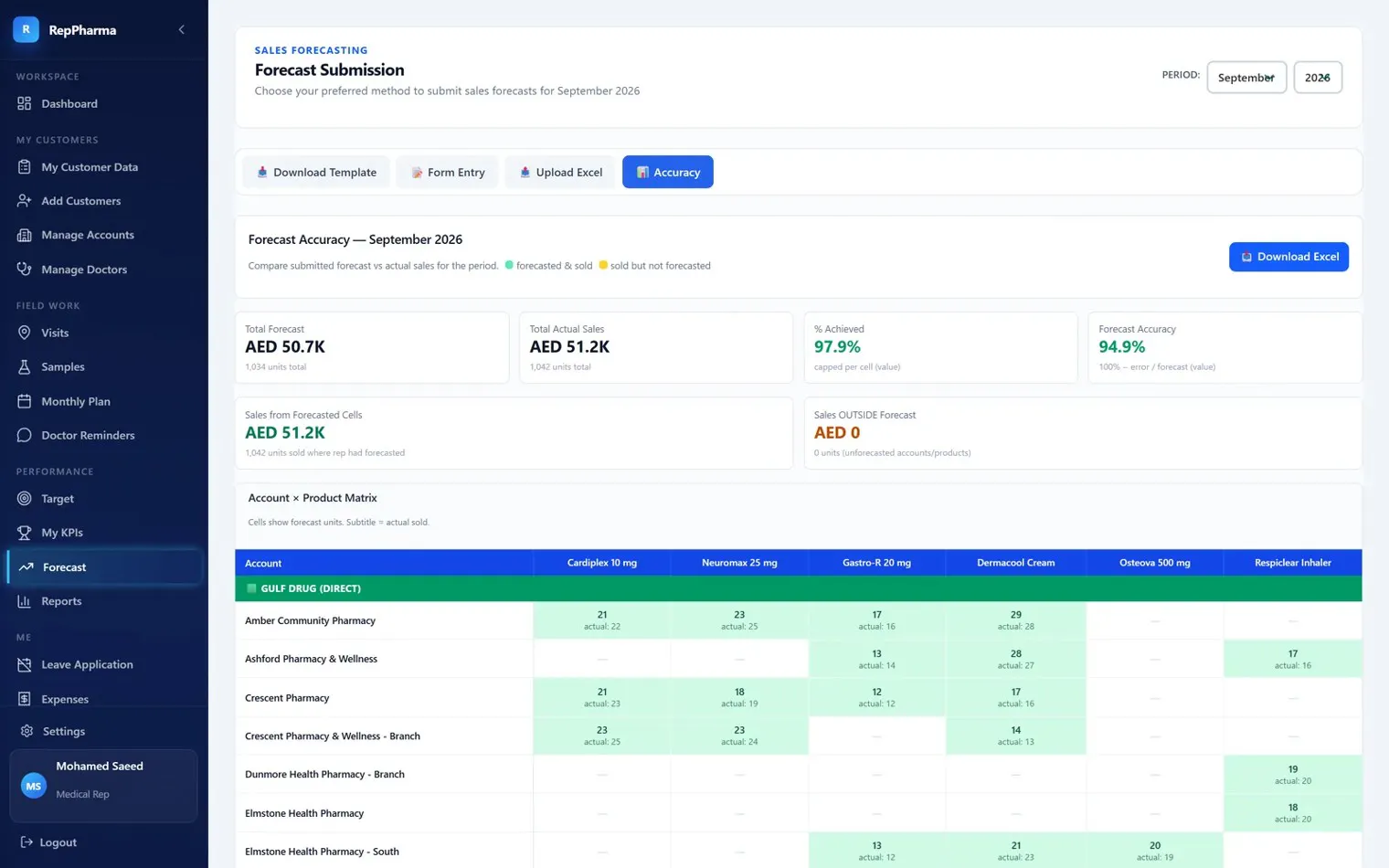Collapse the sidebar with the chevron arrow
This screenshot has width=1389, height=868.
click(182, 29)
